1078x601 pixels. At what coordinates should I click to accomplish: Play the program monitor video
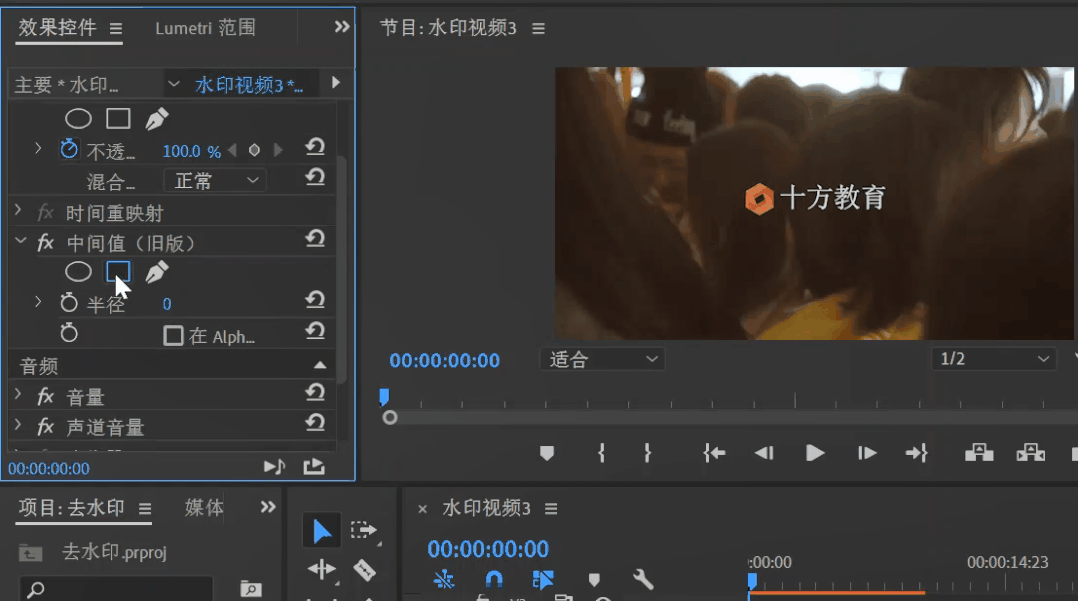click(815, 453)
